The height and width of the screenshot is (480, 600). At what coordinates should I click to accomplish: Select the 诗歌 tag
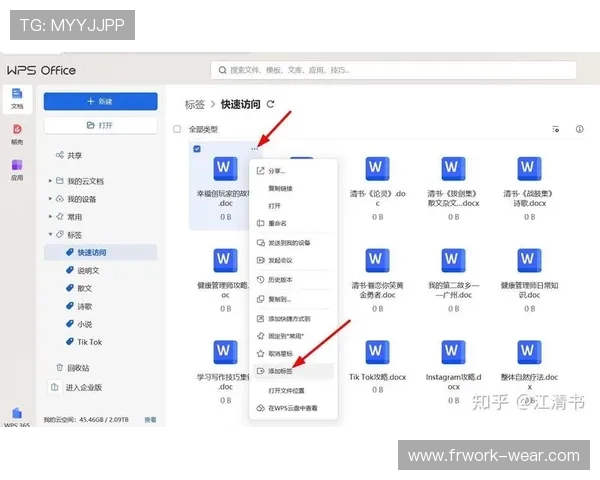click(79, 306)
